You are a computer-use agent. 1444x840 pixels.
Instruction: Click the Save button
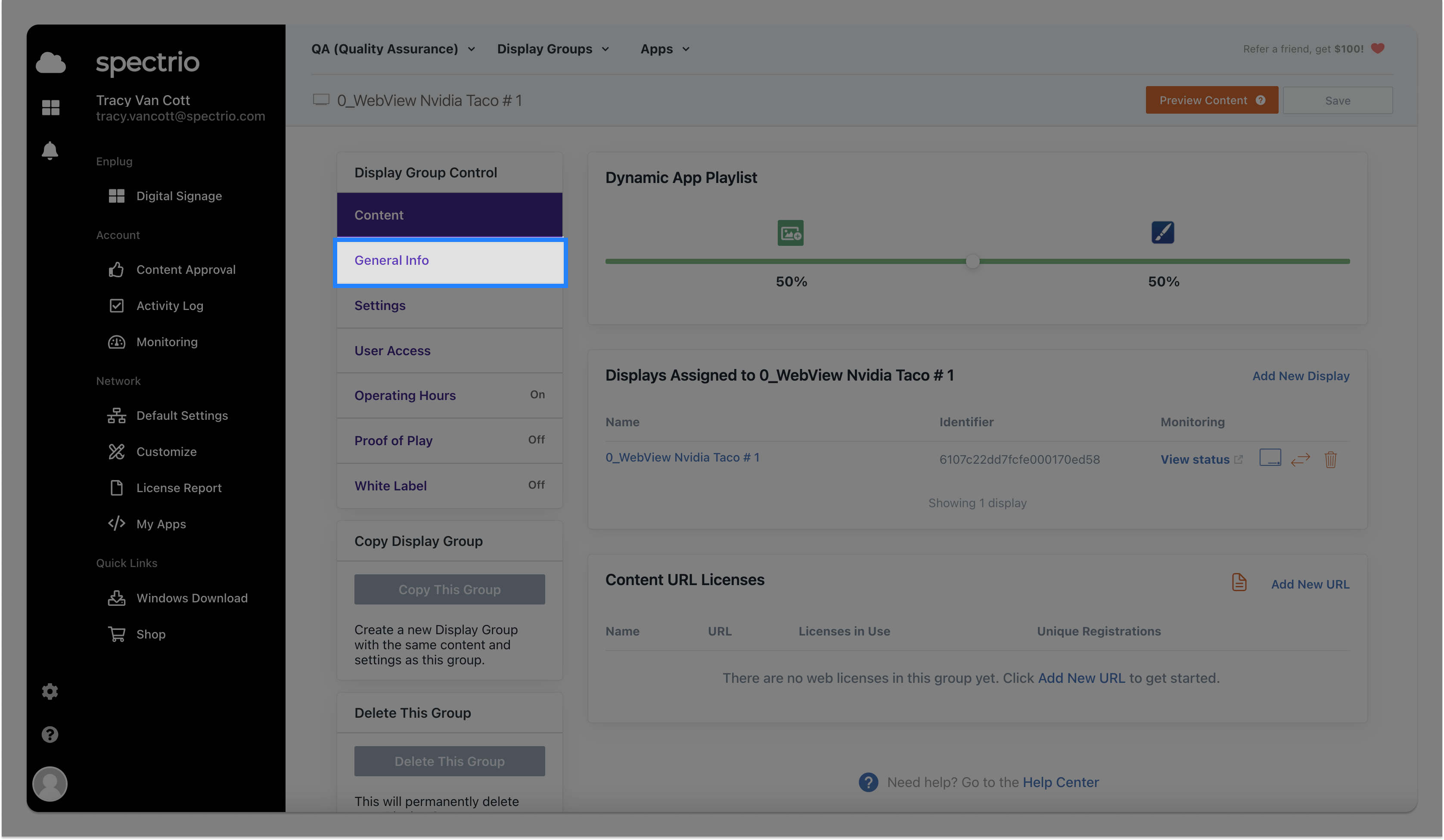(1338, 100)
